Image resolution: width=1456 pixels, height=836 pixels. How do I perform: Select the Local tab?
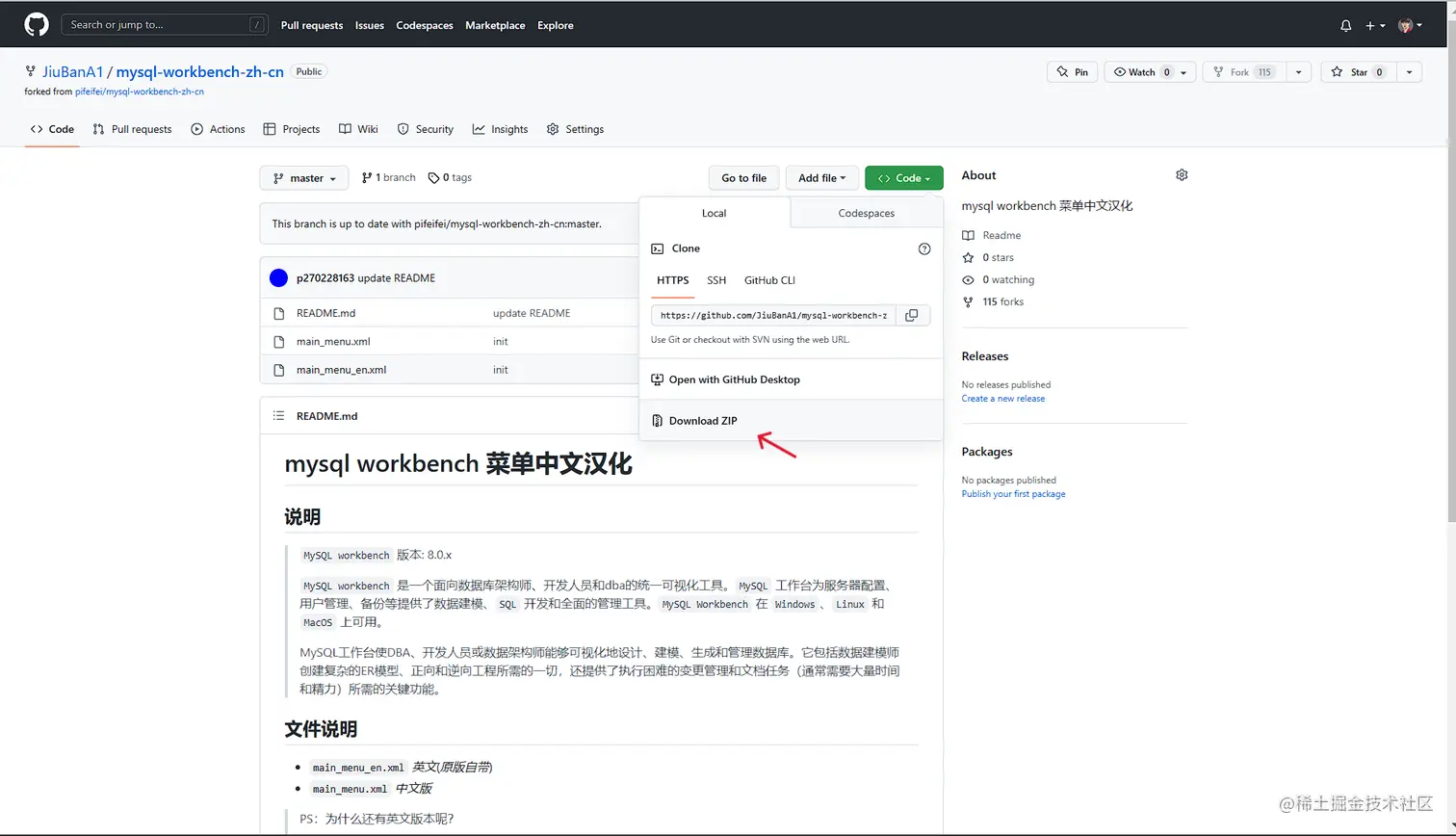point(715,213)
